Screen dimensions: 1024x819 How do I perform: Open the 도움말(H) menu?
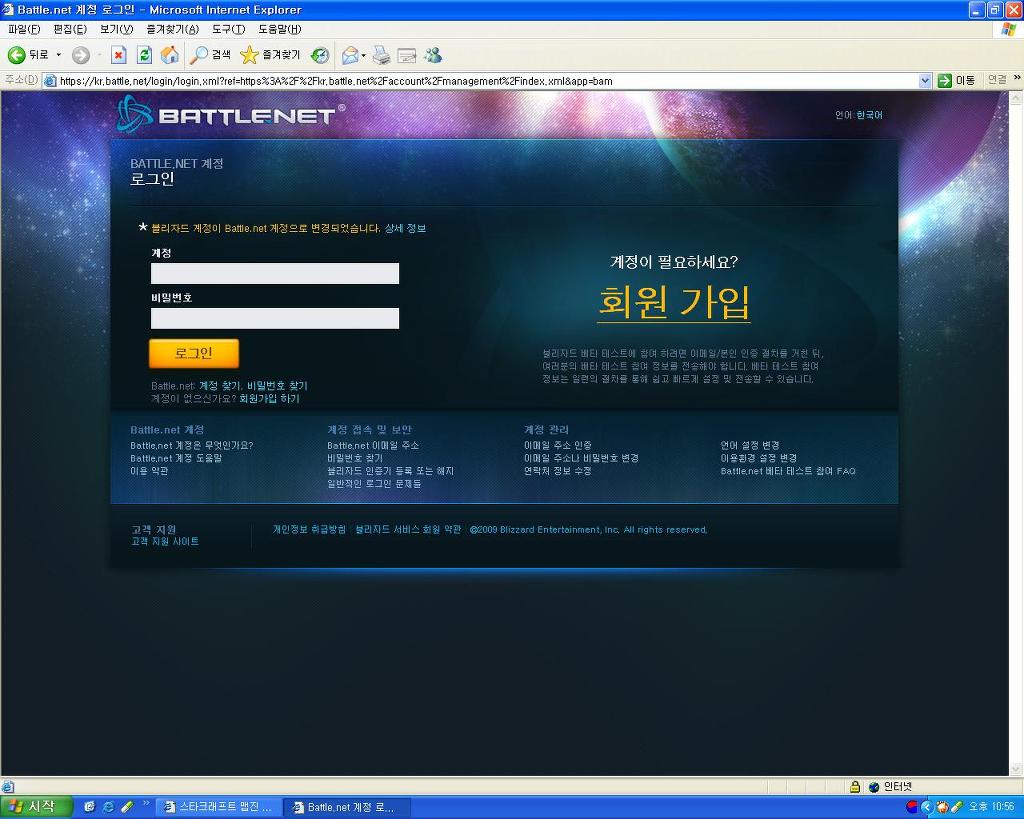(x=280, y=29)
